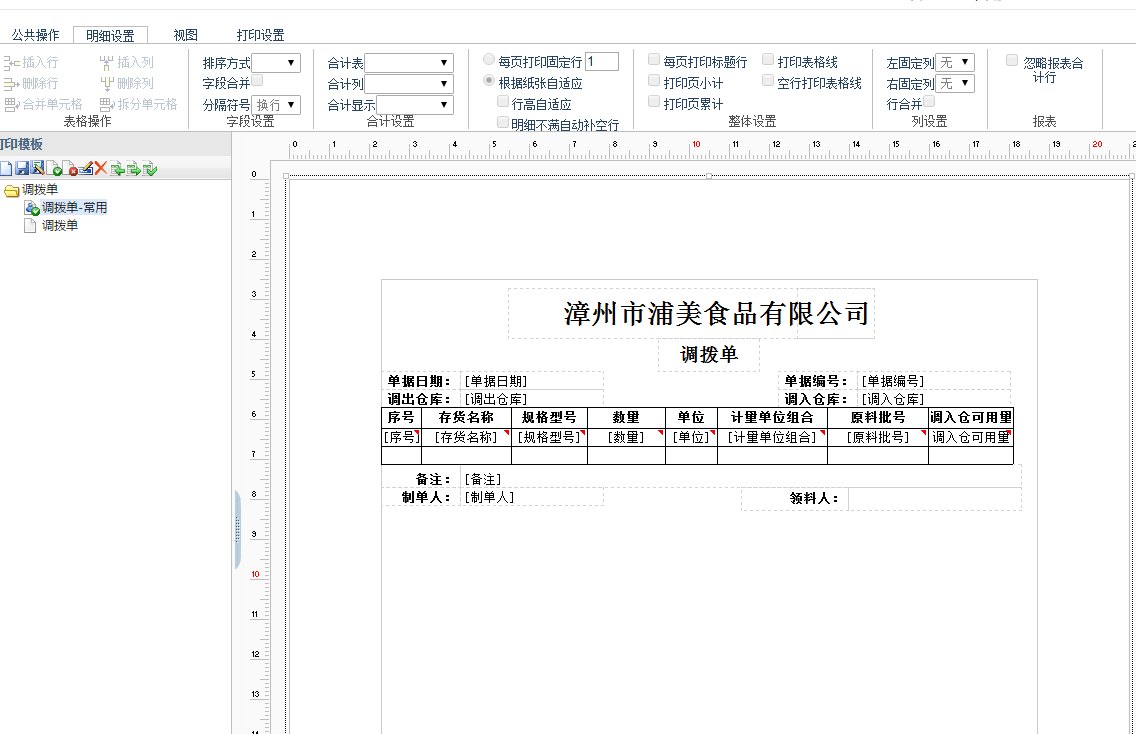Image resolution: width=1136 pixels, height=734 pixels.
Task: Open 分隔符号 dropdown showing 换行
Action: [x=276, y=105]
